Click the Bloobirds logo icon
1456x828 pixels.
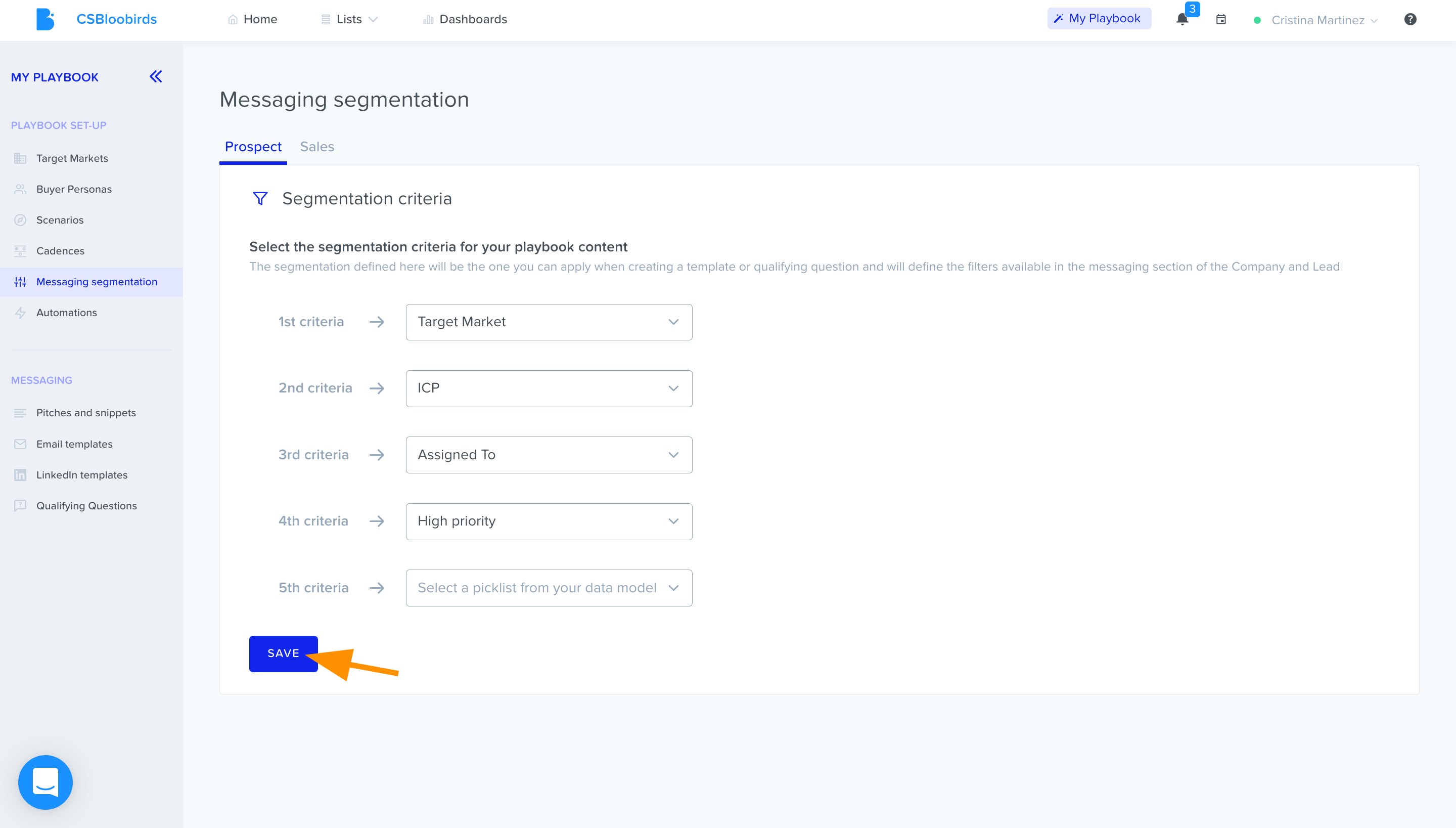coord(45,19)
